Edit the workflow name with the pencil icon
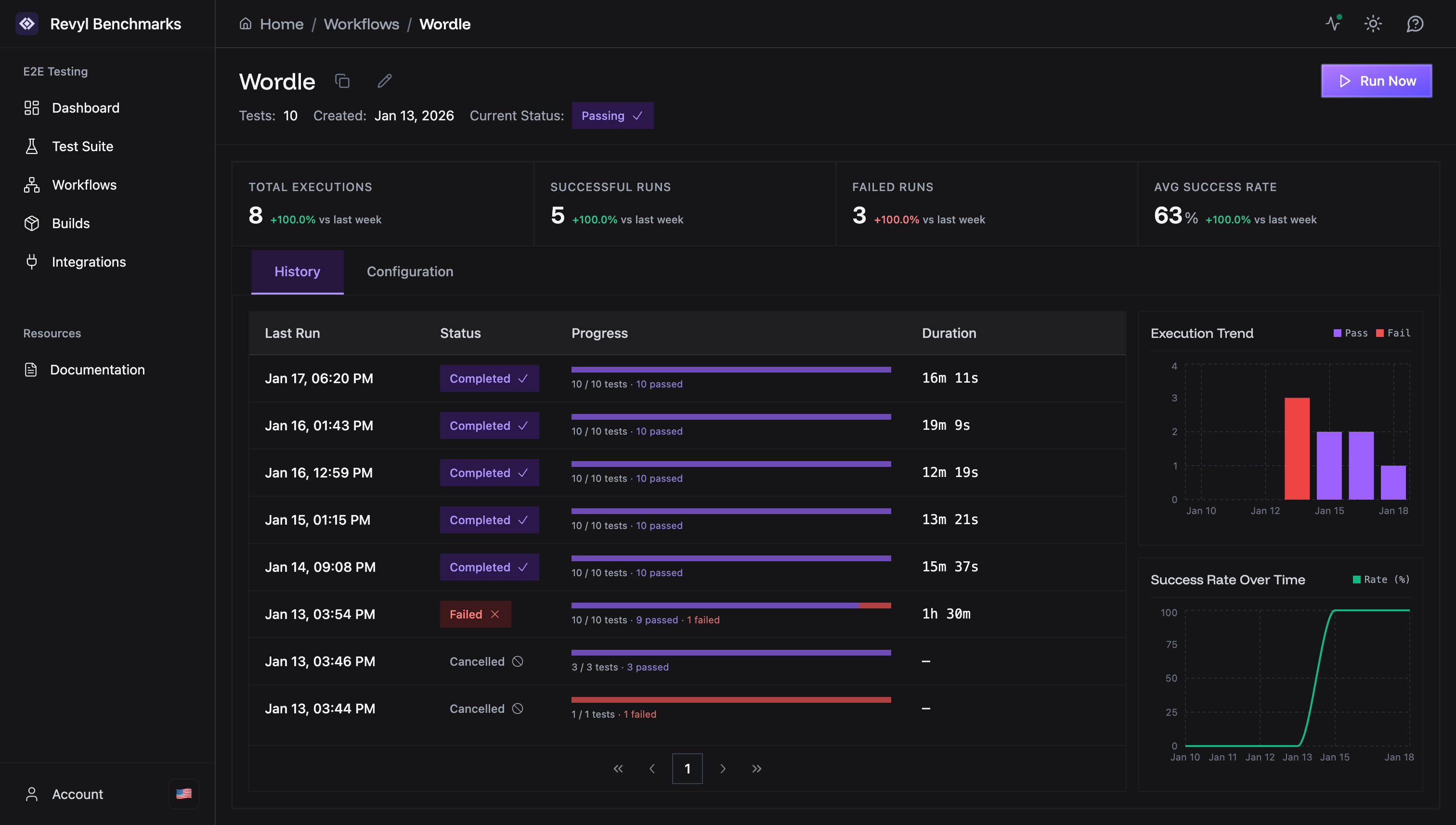The height and width of the screenshot is (825, 1456). (x=385, y=81)
